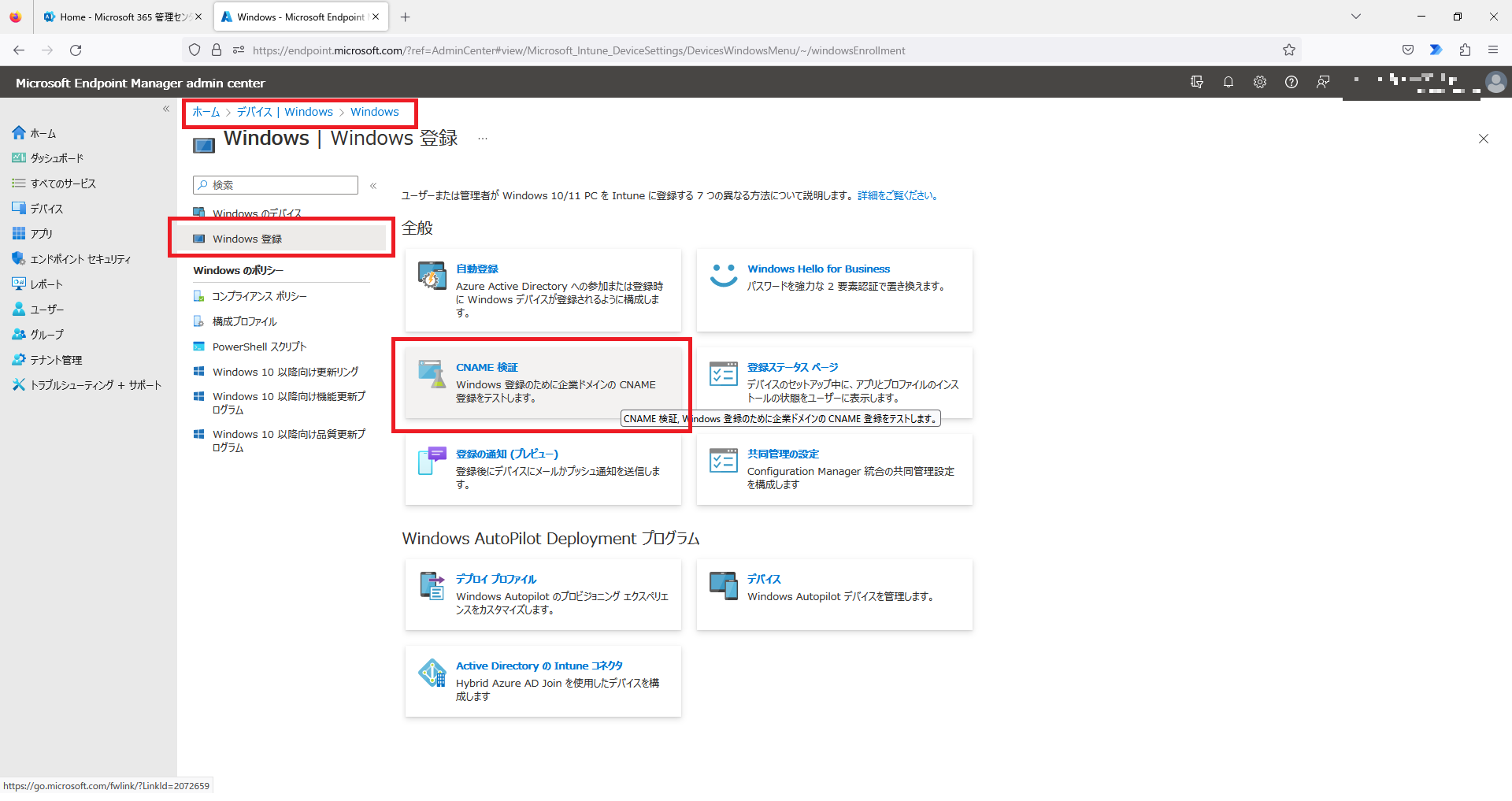Click the browser back arrow
The image size is (1512, 801).
19,50
